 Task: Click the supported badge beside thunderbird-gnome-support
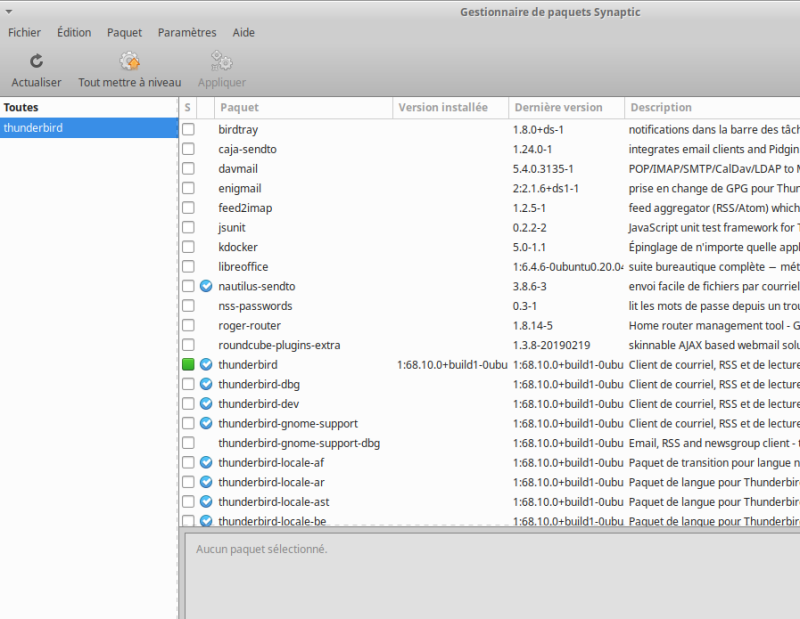(206, 424)
